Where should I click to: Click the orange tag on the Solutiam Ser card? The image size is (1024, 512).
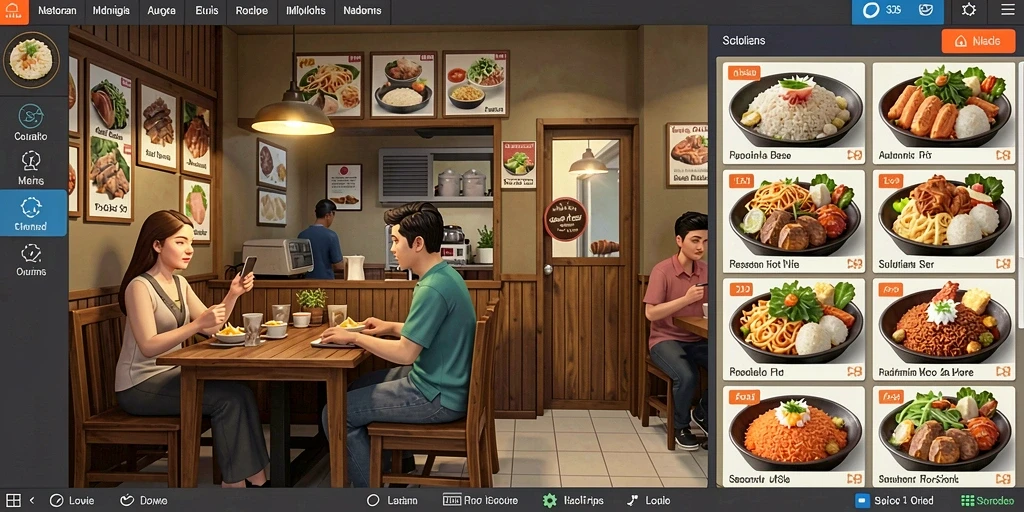click(891, 180)
